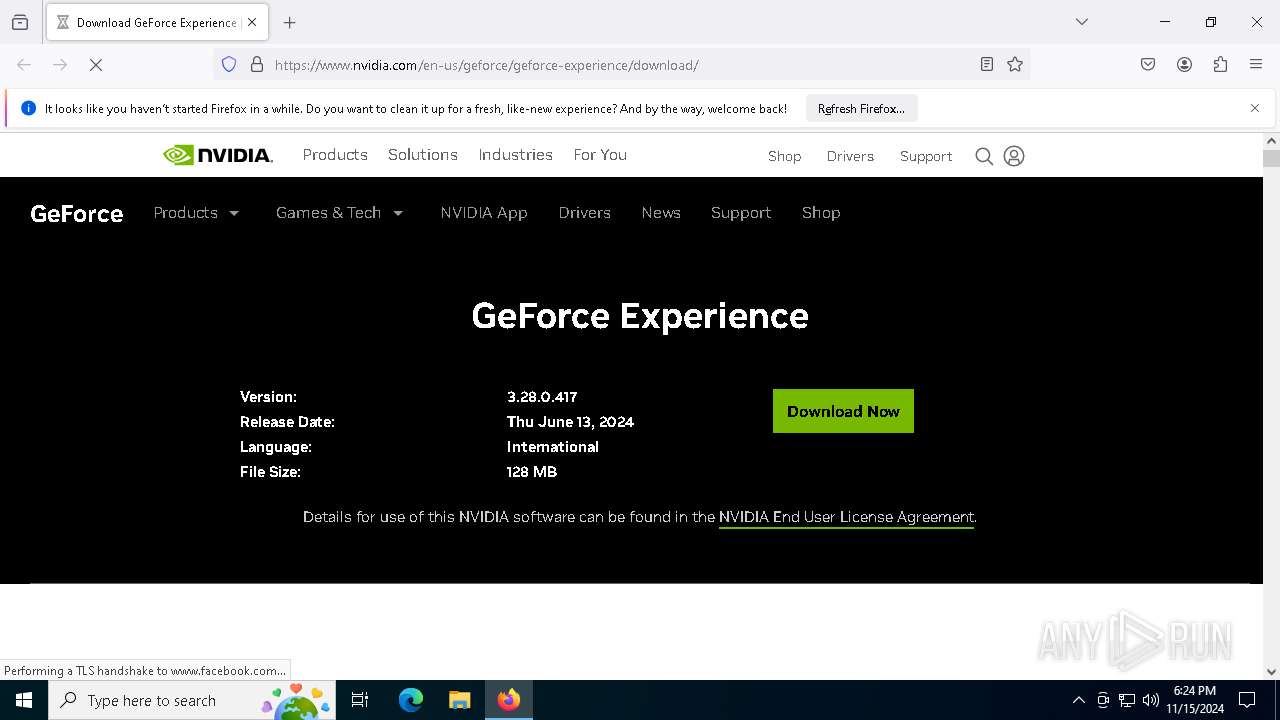Screen dimensions: 1280x720
Task: Open Windows Start menu
Action: pos(24,700)
